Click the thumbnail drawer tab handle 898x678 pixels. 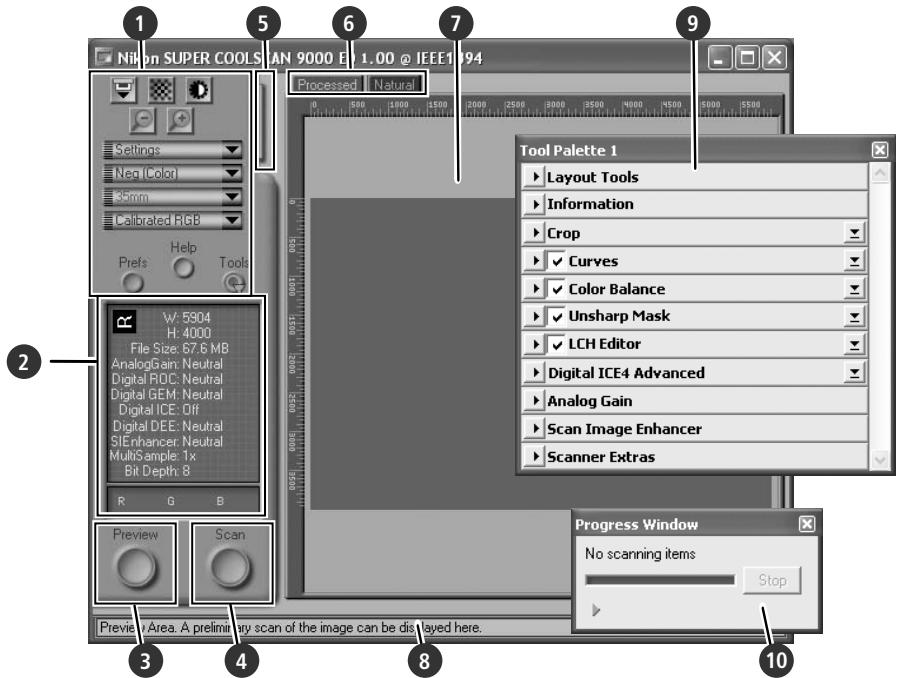point(264,121)
